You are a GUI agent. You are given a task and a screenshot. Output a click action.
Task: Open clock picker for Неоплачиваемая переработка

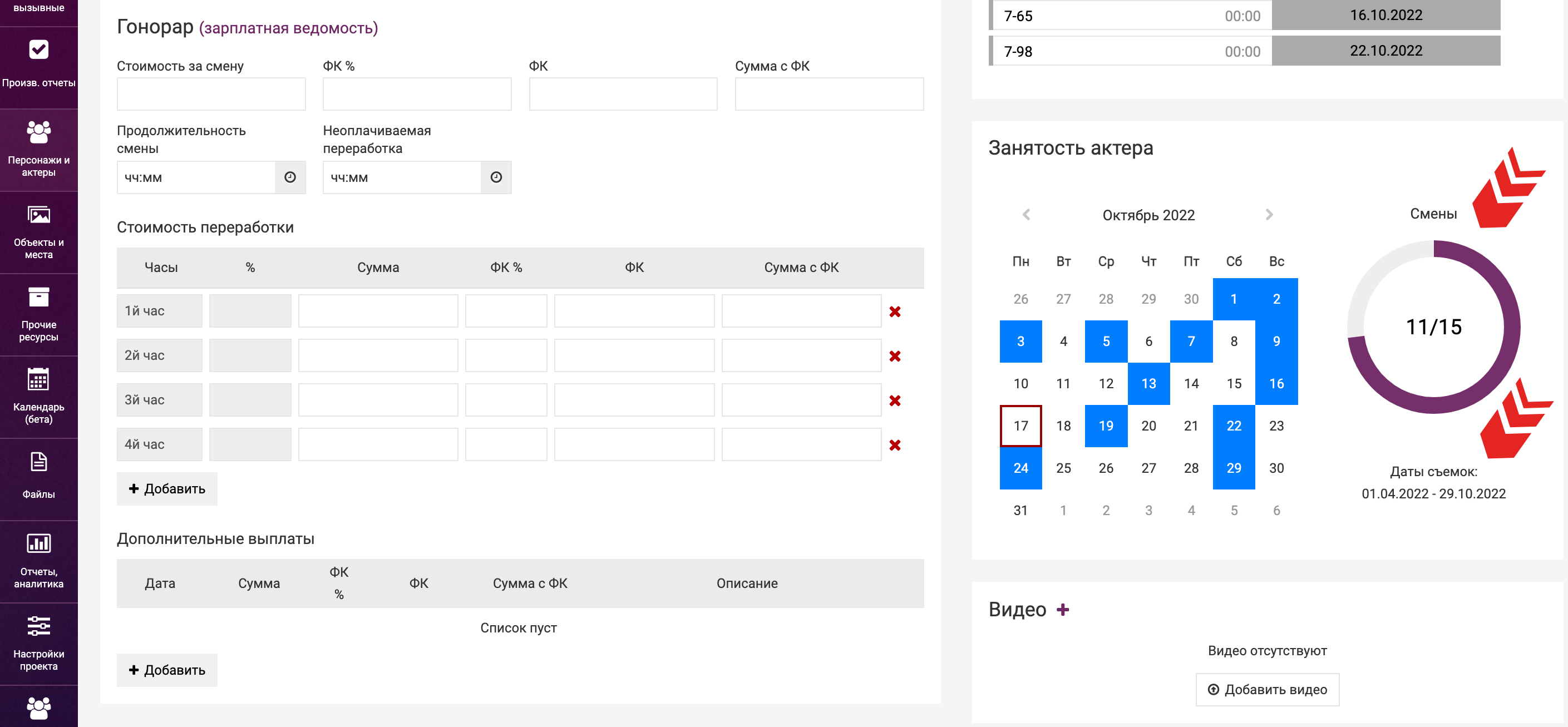[x=496, y=177]
